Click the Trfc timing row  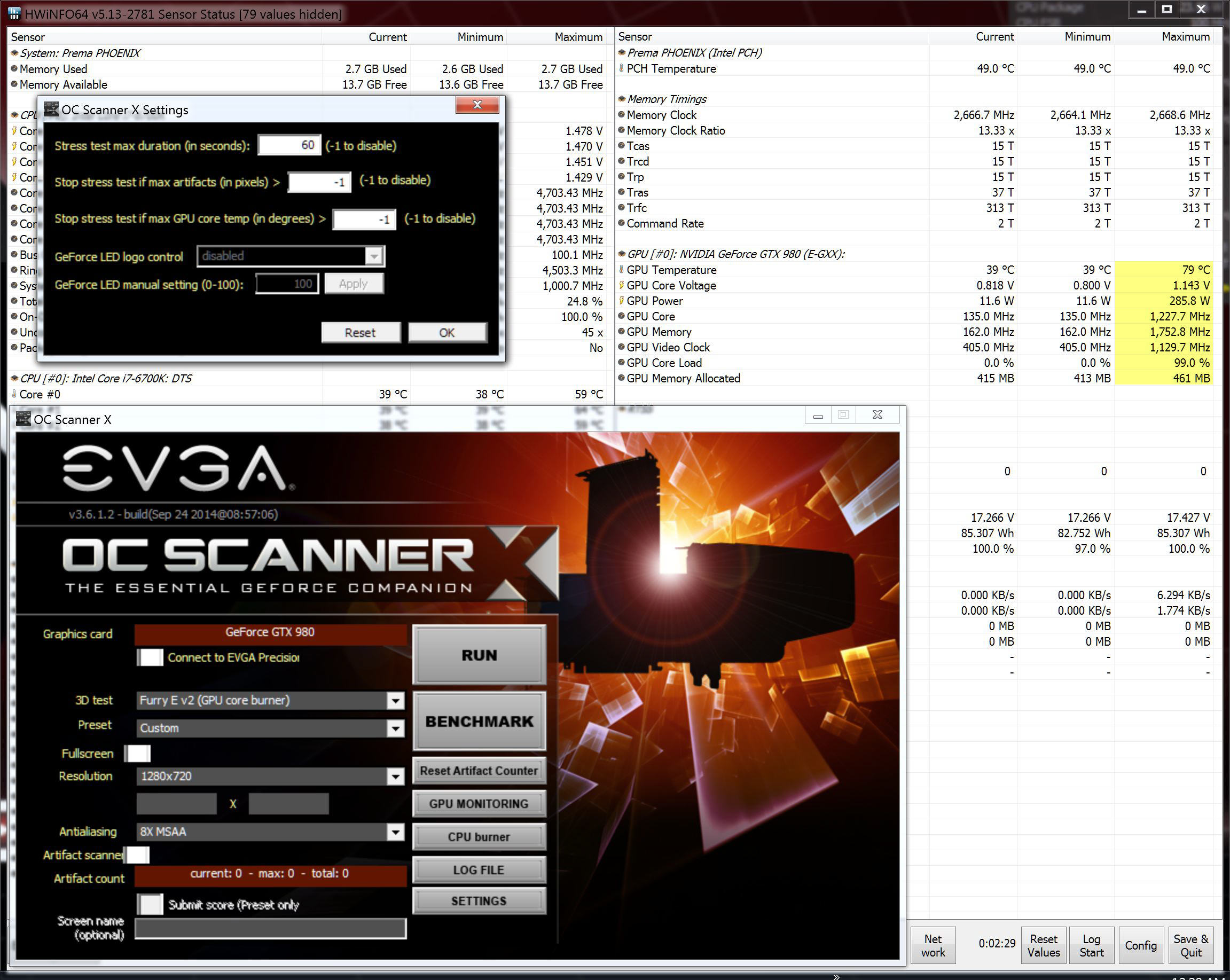[x=915, y=208]
